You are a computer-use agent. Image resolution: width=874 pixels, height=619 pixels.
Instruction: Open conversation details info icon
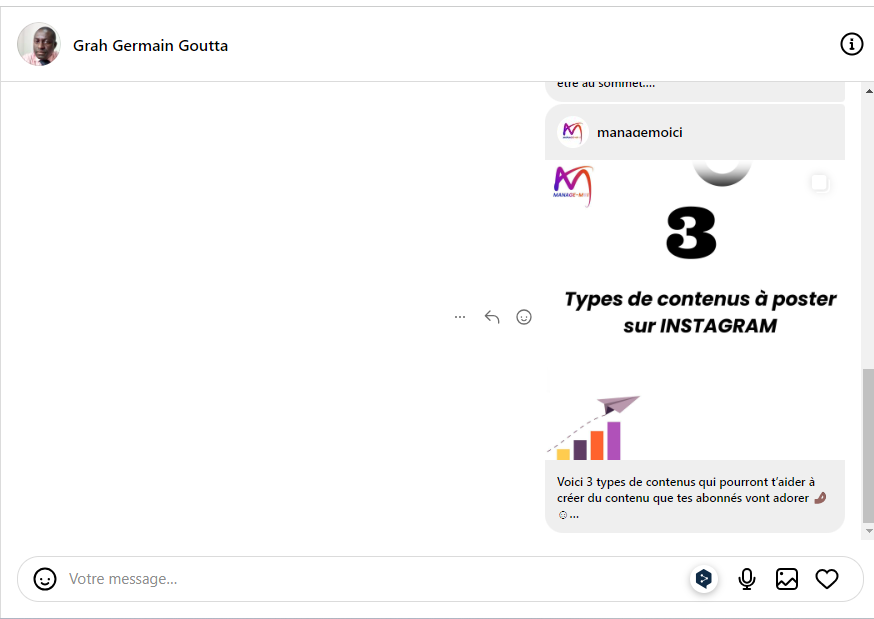(851, 44)
